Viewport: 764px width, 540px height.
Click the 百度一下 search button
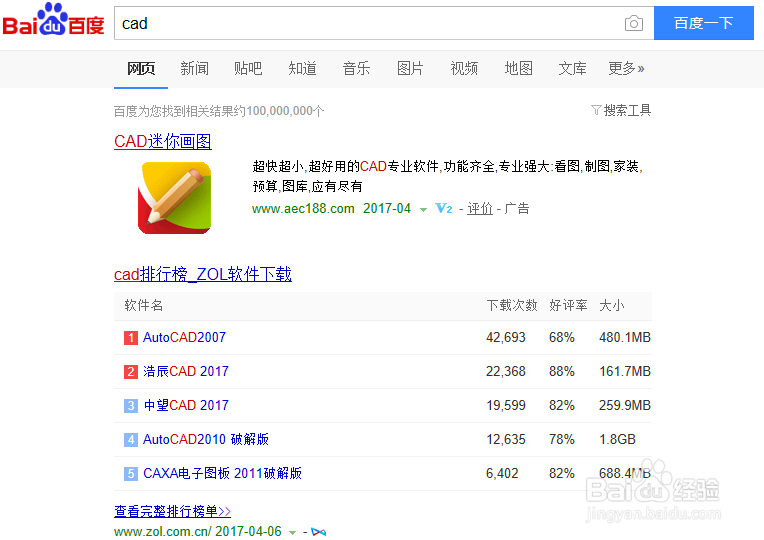[x=704, y=23]
